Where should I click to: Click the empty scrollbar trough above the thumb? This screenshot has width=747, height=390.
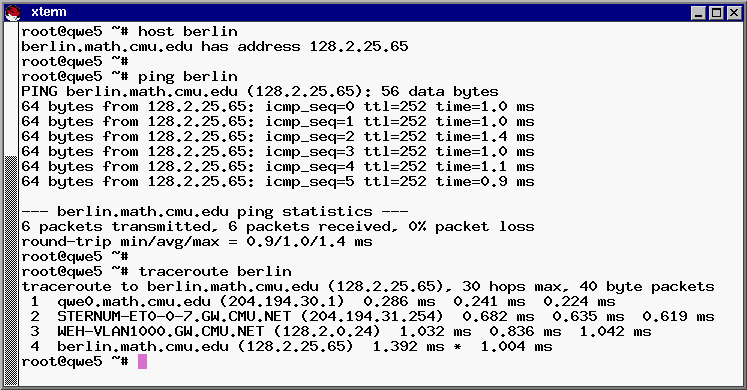coord(11,89)
